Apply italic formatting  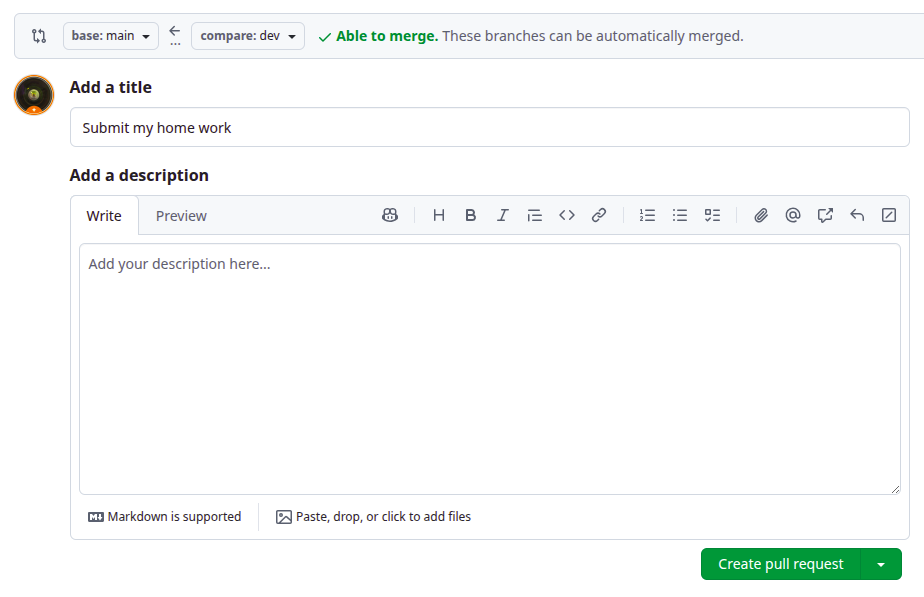click(x=502, y=215)
